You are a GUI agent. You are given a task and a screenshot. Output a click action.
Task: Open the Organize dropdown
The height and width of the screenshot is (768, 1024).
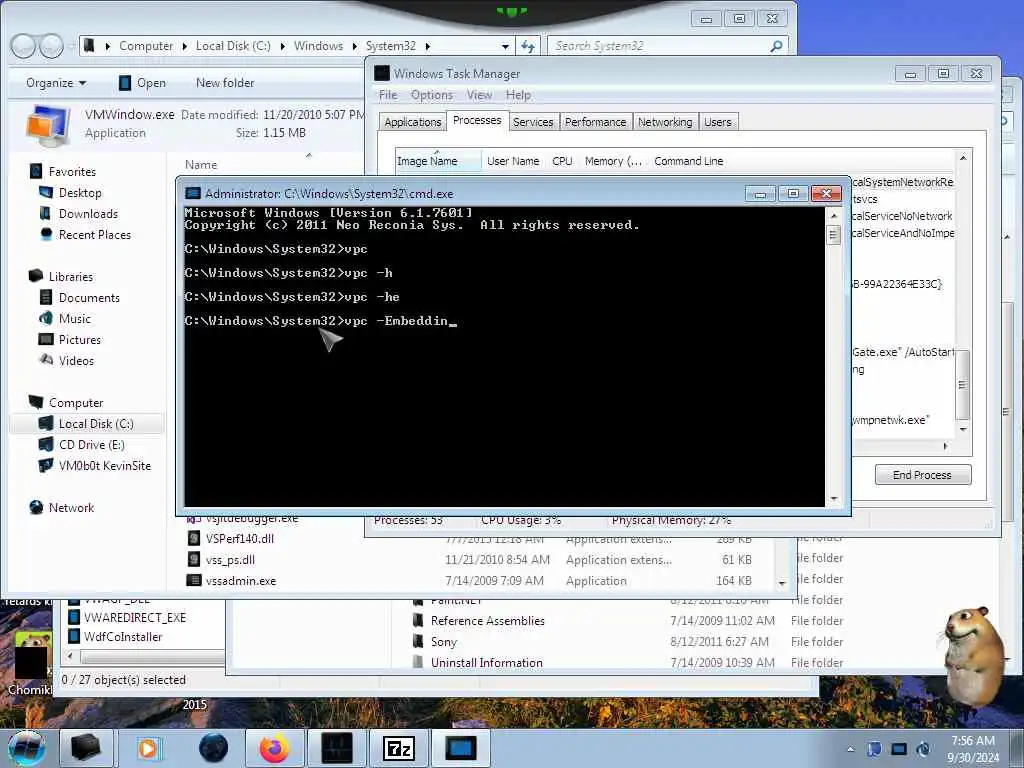(x=56, y=82)
